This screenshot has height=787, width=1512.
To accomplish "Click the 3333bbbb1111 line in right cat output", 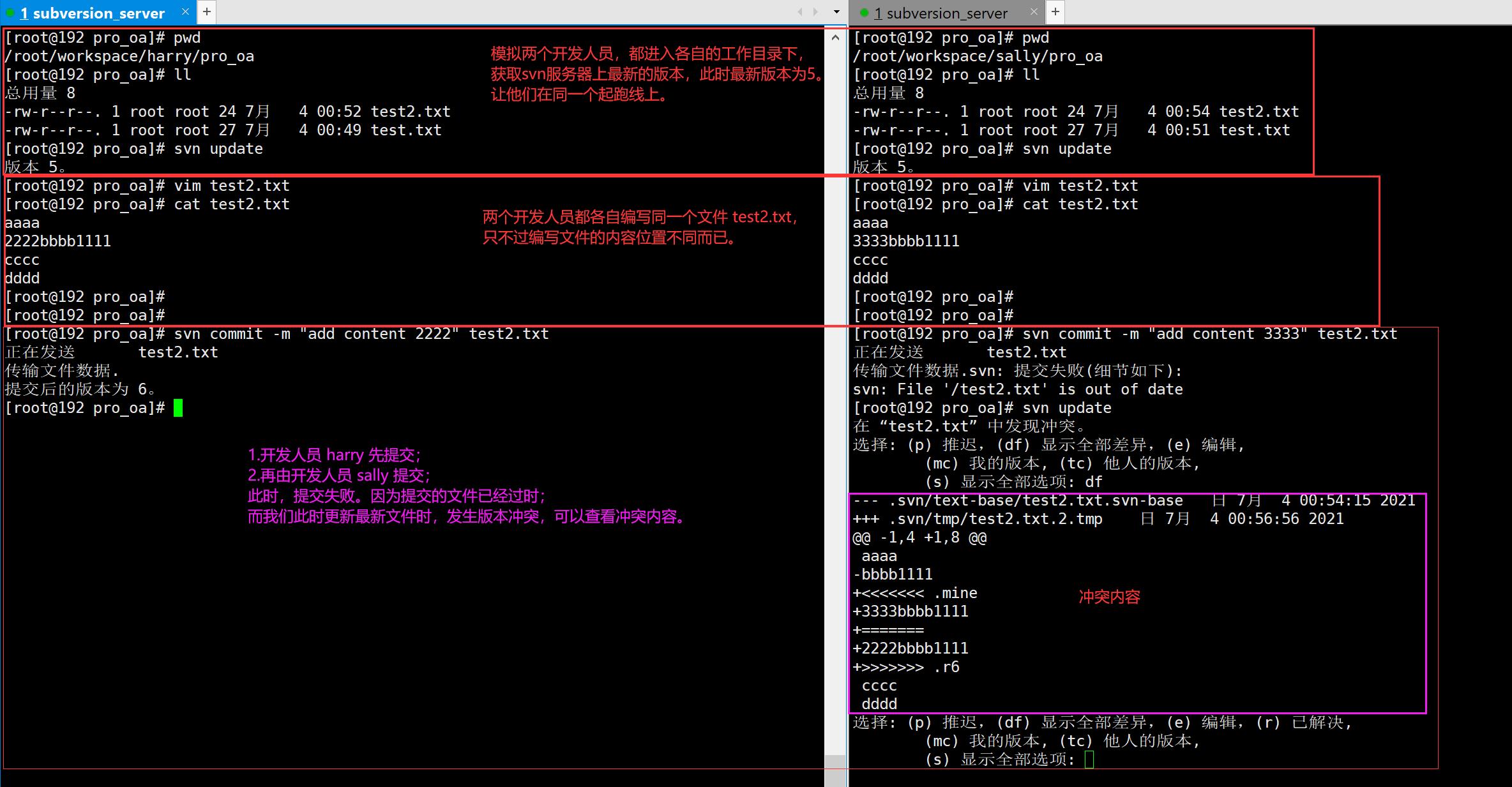I will coord(906,241).
